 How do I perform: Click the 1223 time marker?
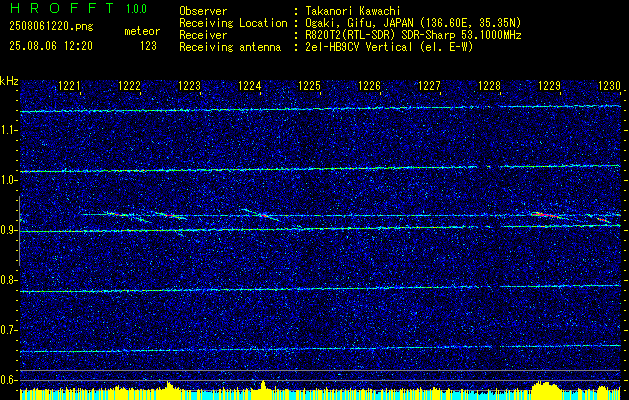[189, 86]
